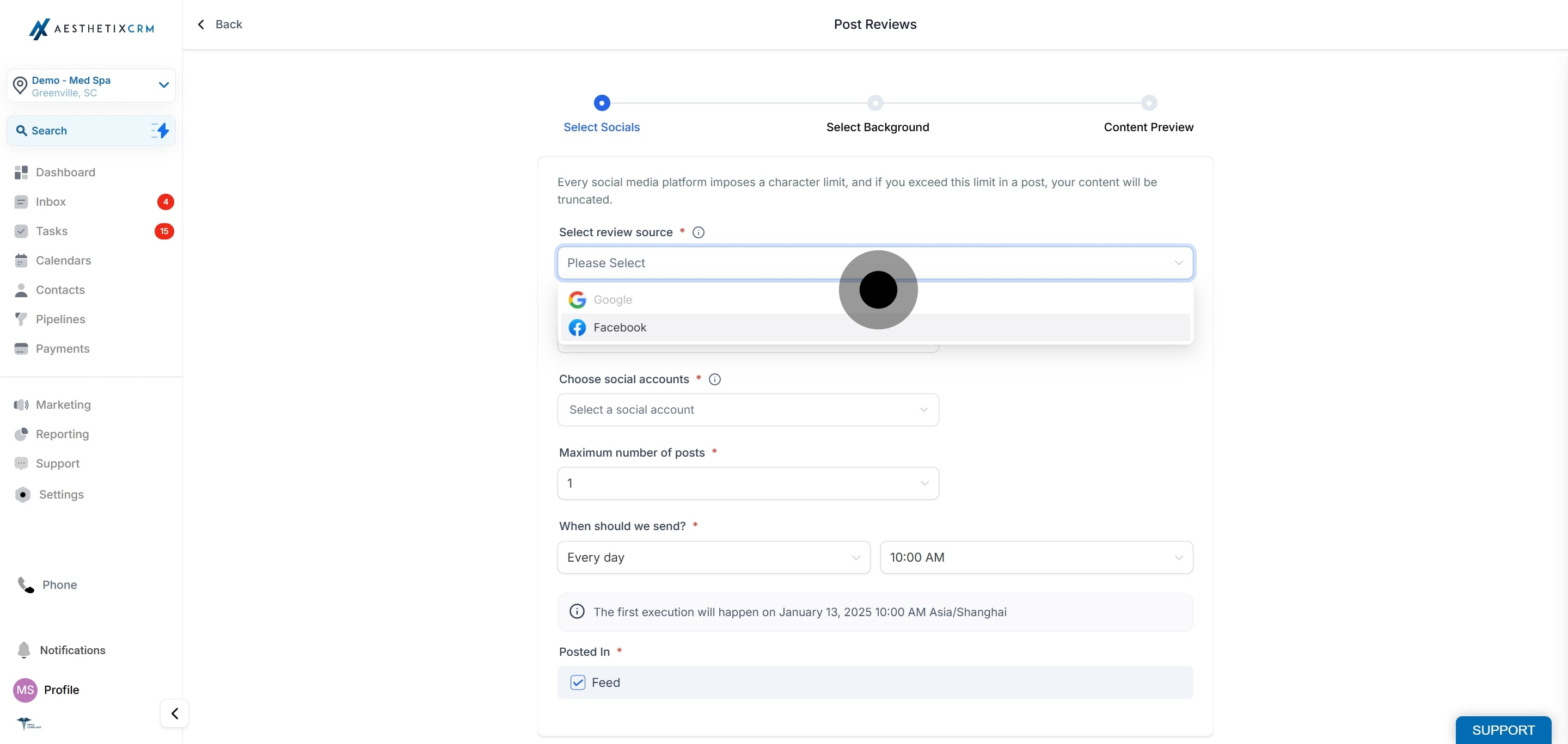Click the sidebar Search field
Screen dimensions: 1568x744
point(91,131)
